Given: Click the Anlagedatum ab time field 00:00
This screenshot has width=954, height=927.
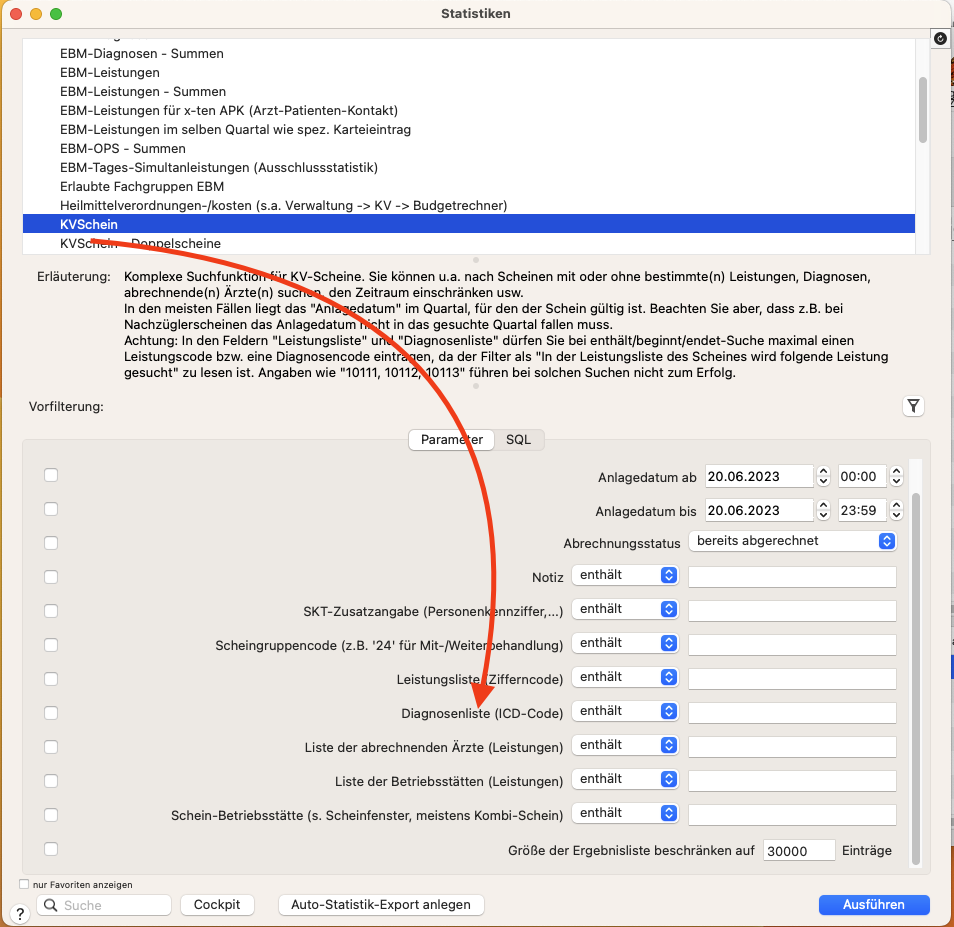Looking at the screenshot, I should [862, 476].
